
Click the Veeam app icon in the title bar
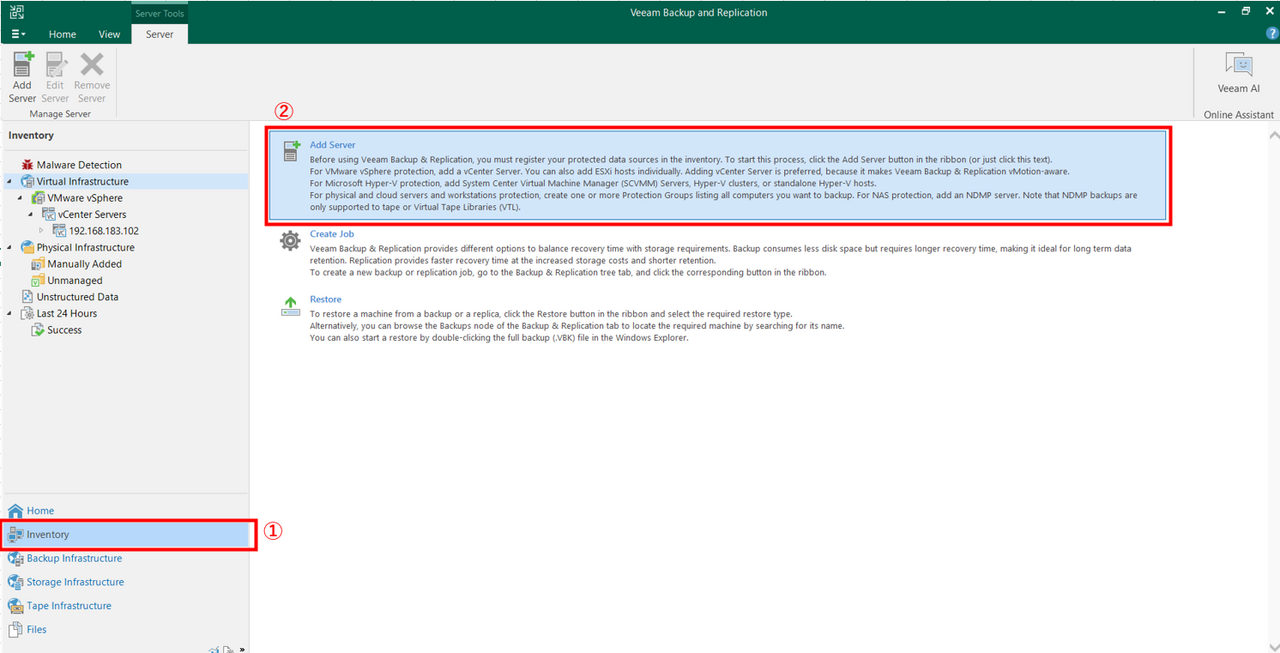17,12
